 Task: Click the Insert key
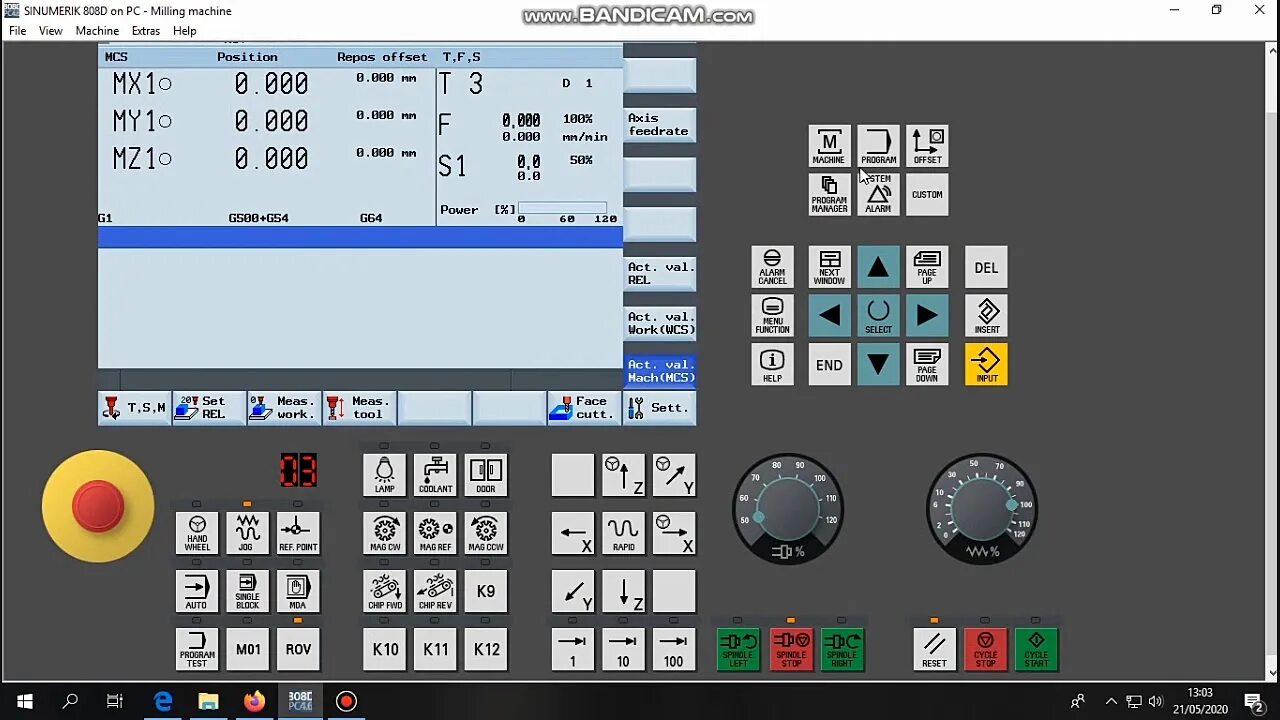[x=986, y=316]
